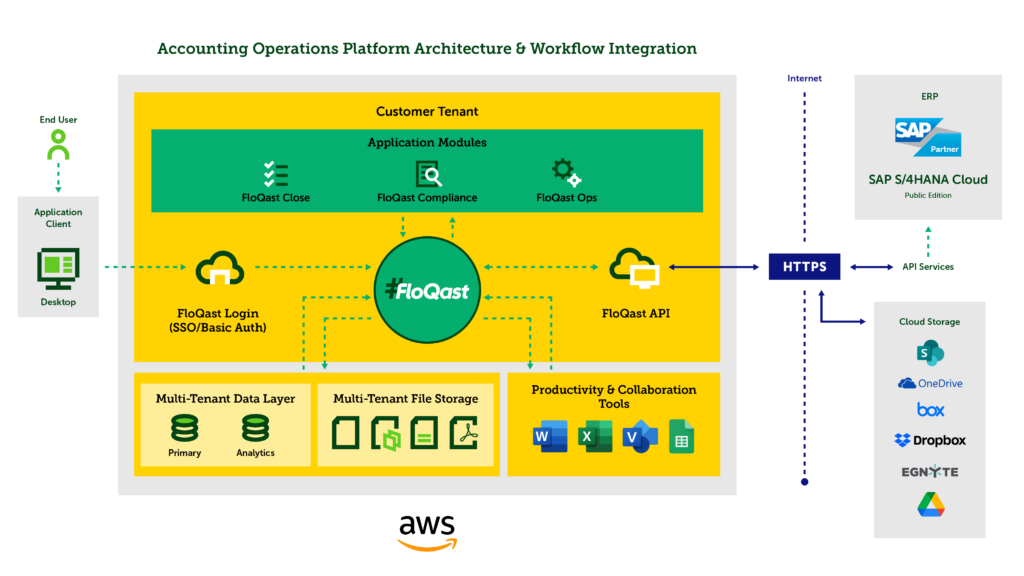
Task: Select the blank document file icon
Action: (345, 433)
